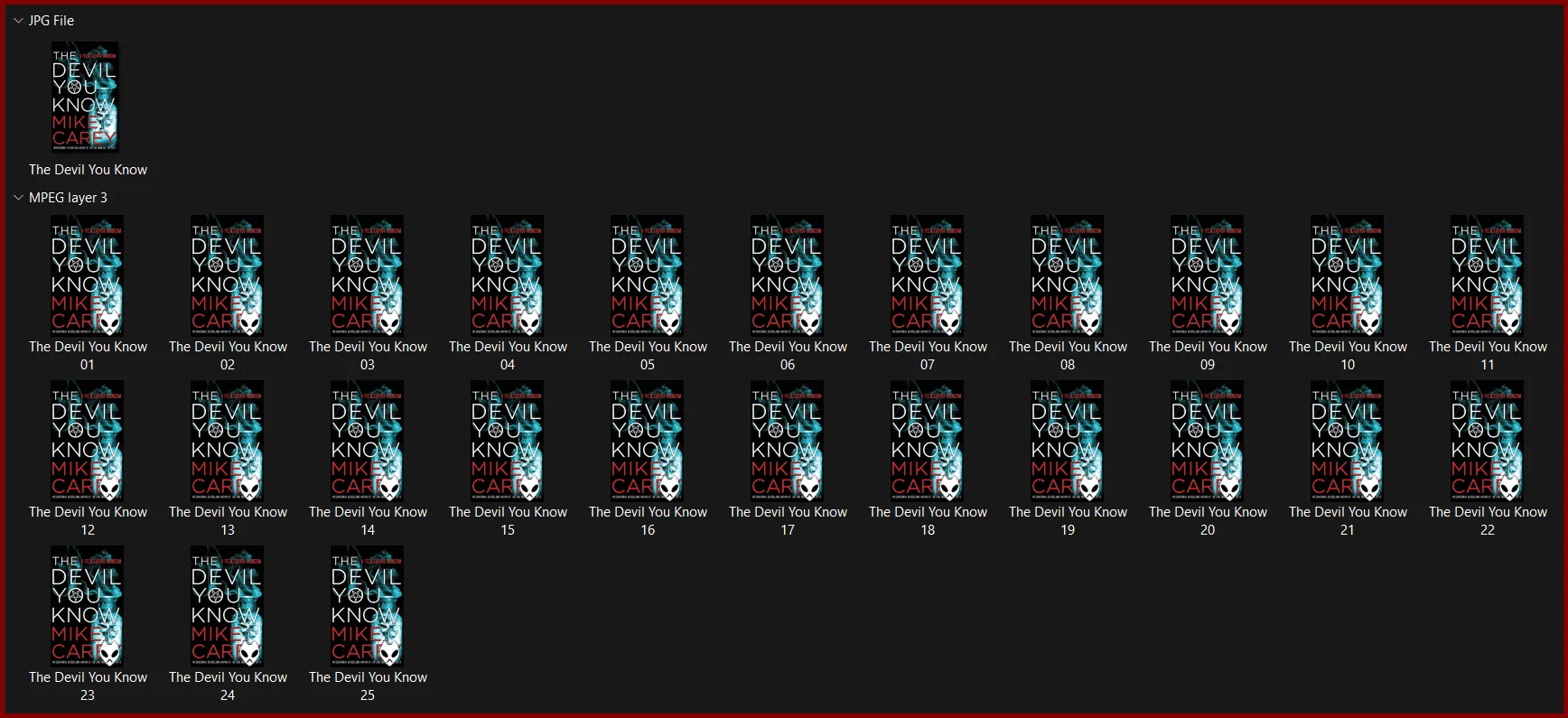Screen dimensions: 1568x718
Task: Select The Devil You Know 12 thumbnail
Action: pyautogui.click(x=87, y=441)
